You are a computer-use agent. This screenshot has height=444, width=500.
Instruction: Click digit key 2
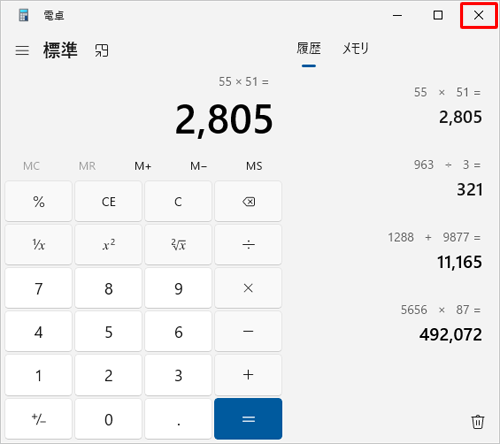[109, 375]
